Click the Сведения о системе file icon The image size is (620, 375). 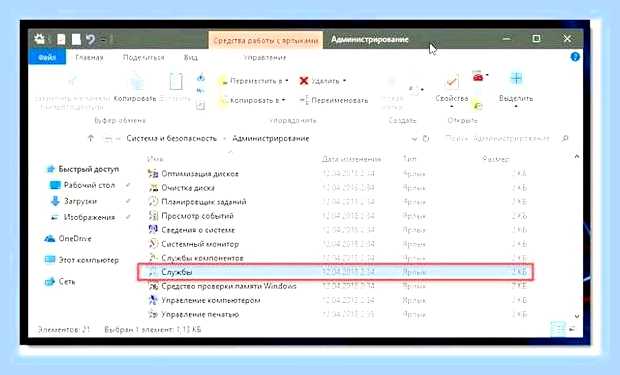[153, 230]
